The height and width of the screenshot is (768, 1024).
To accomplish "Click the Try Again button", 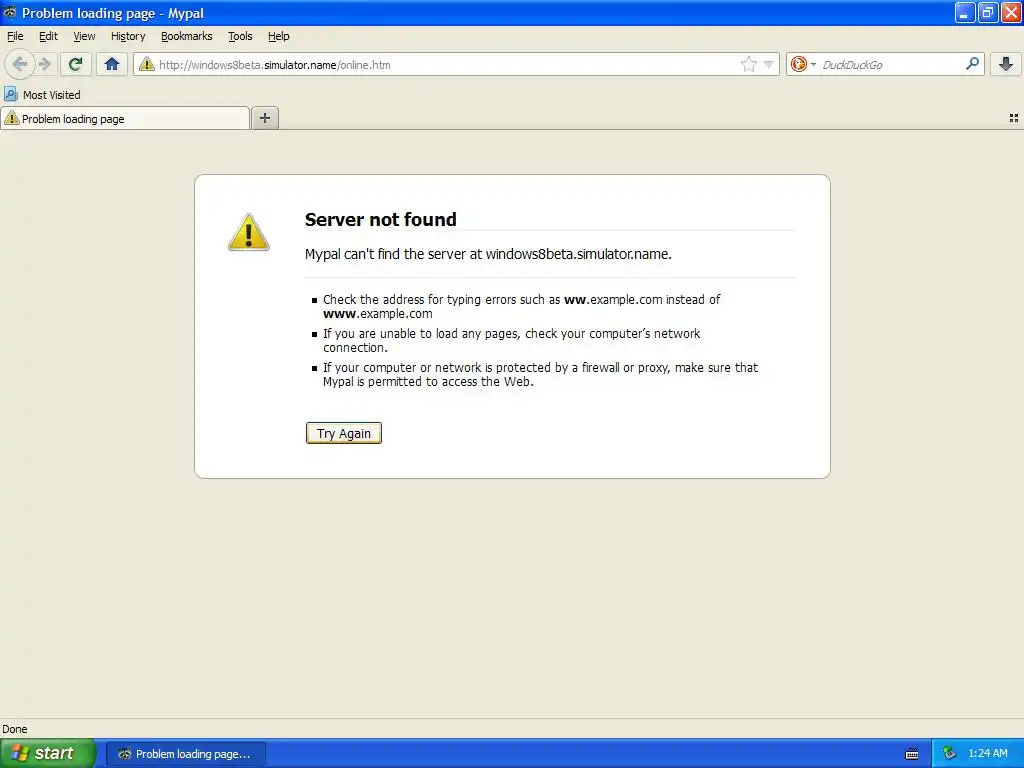I will 344,433.
